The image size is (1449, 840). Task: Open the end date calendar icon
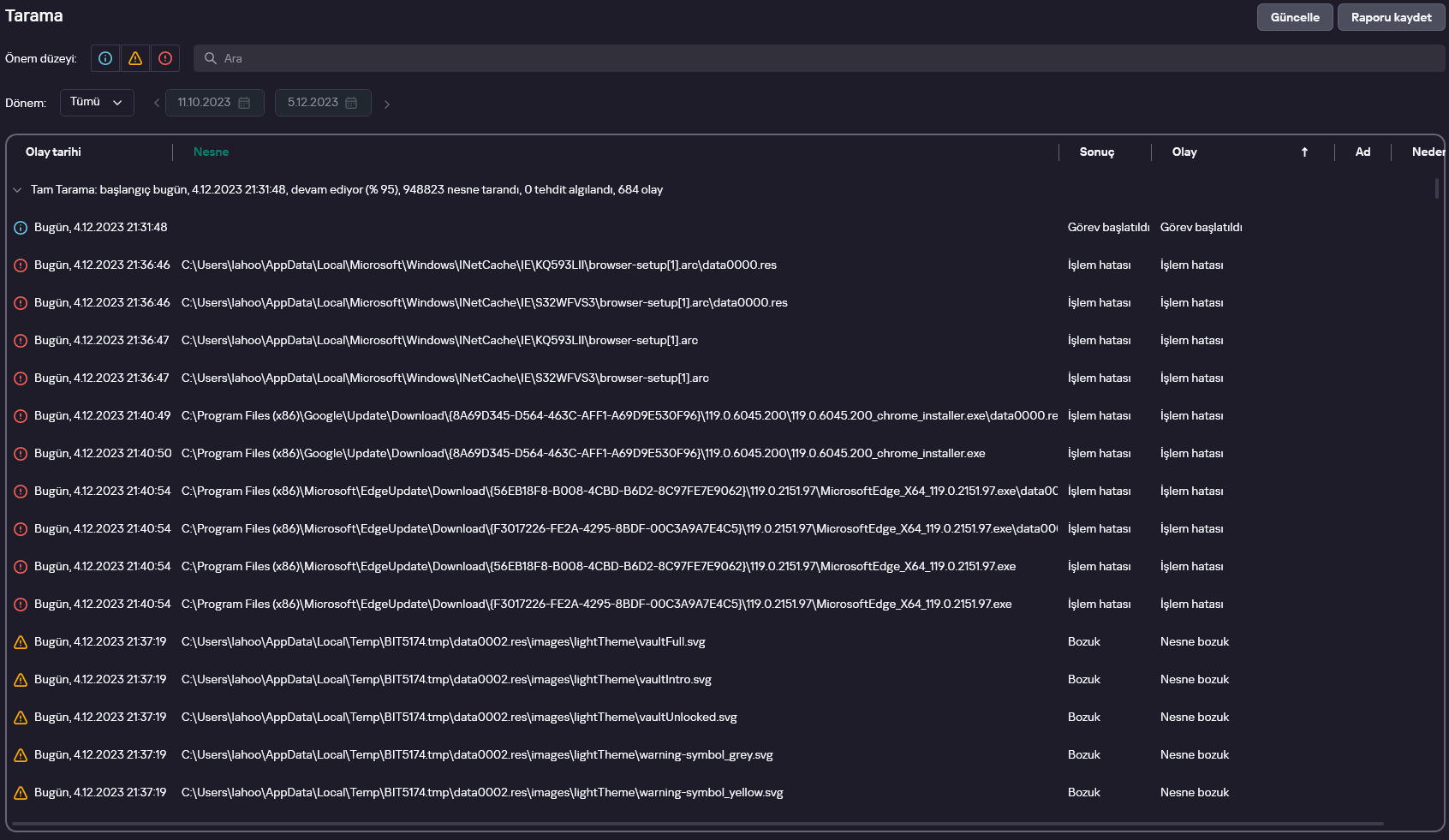point(351,103)
